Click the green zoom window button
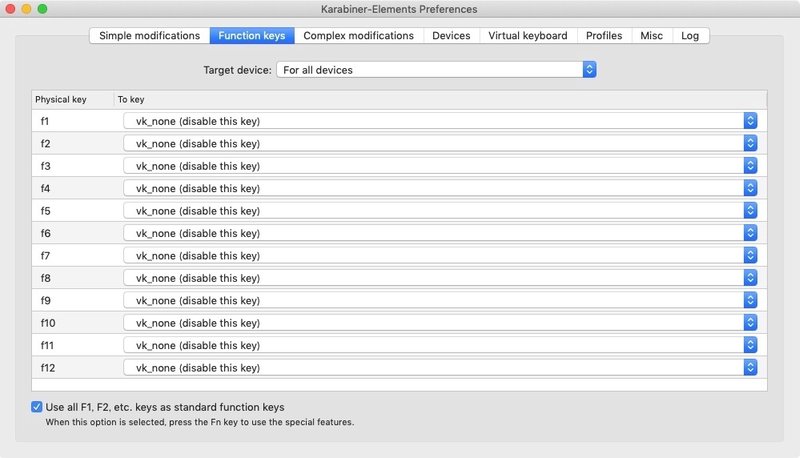Viewport: 800px width, 458px height. click(43, 9)
